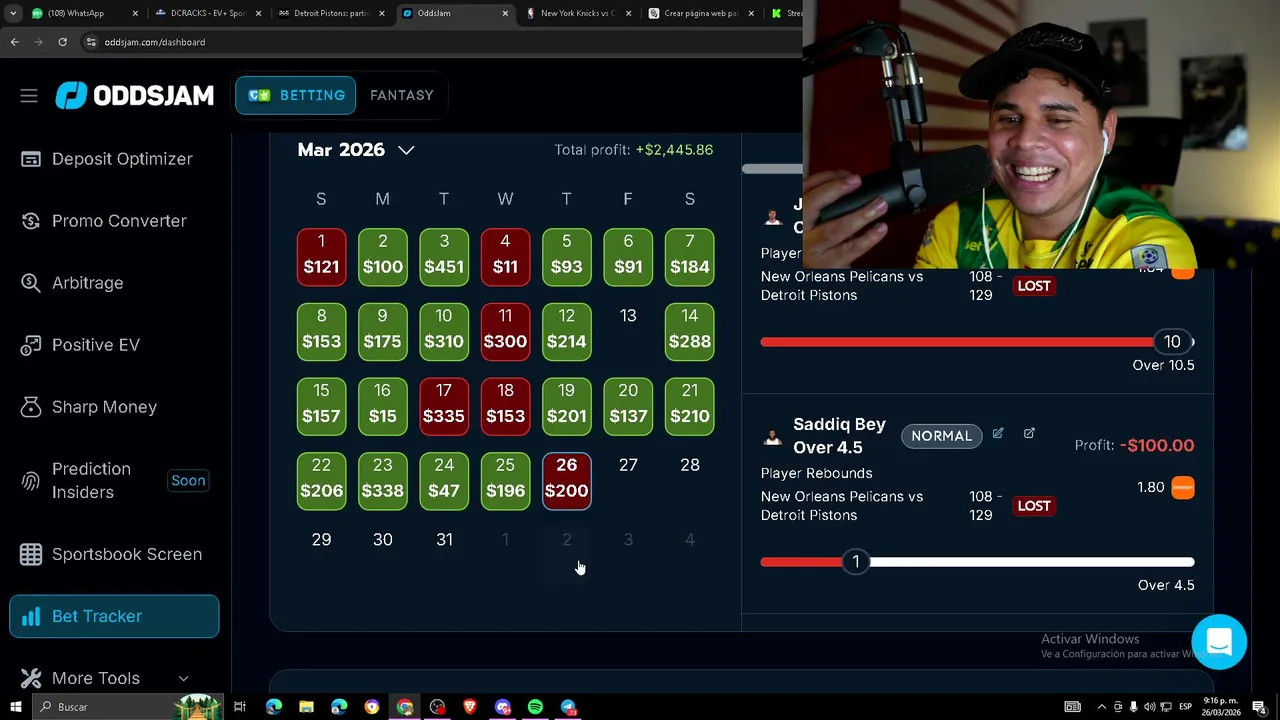Open the chat support bubble
Viewport: 1280px width, 720px height.
(1219, 642)
